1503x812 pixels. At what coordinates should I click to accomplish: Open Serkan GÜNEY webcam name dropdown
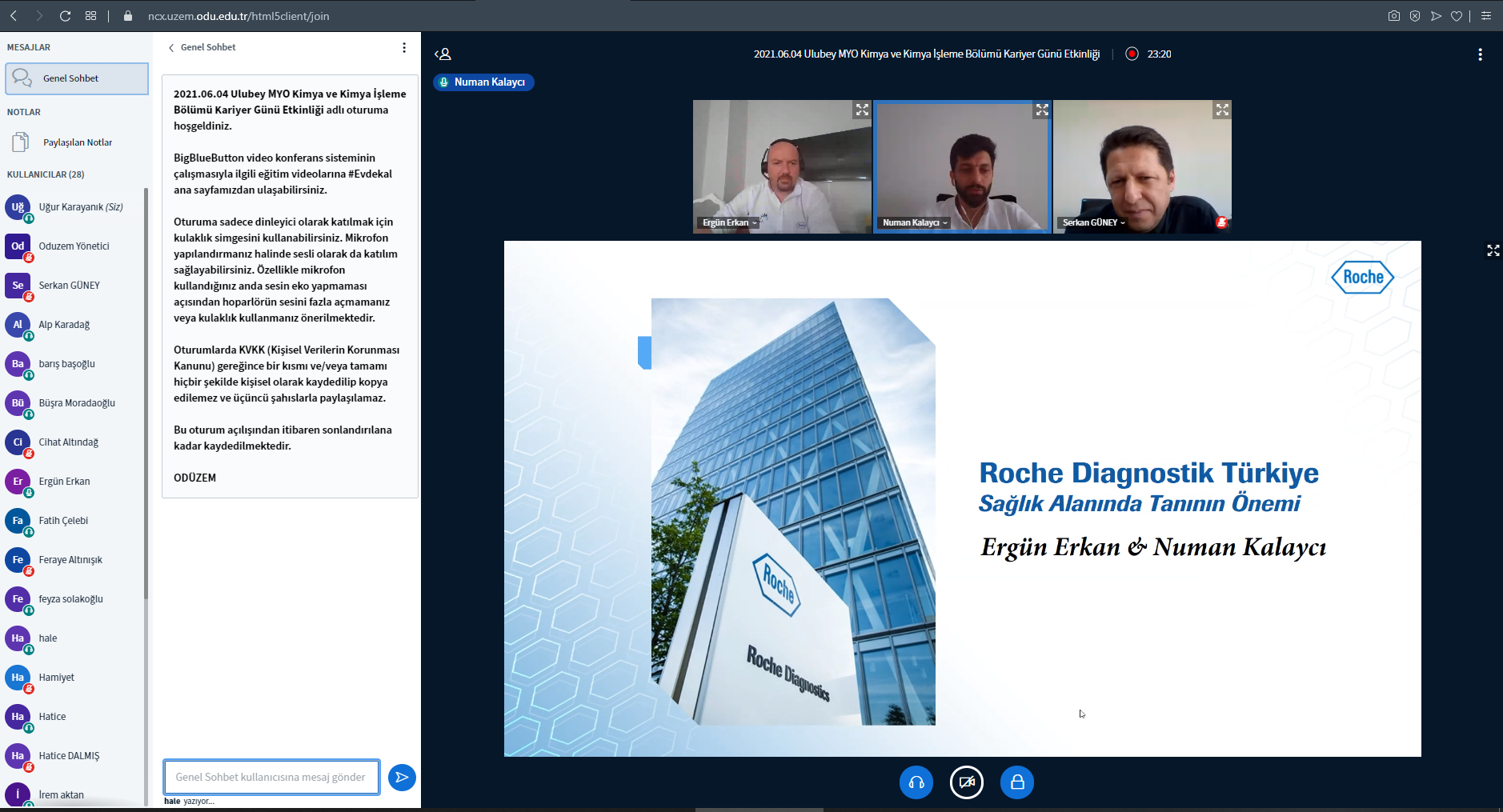pos(1093,222)
